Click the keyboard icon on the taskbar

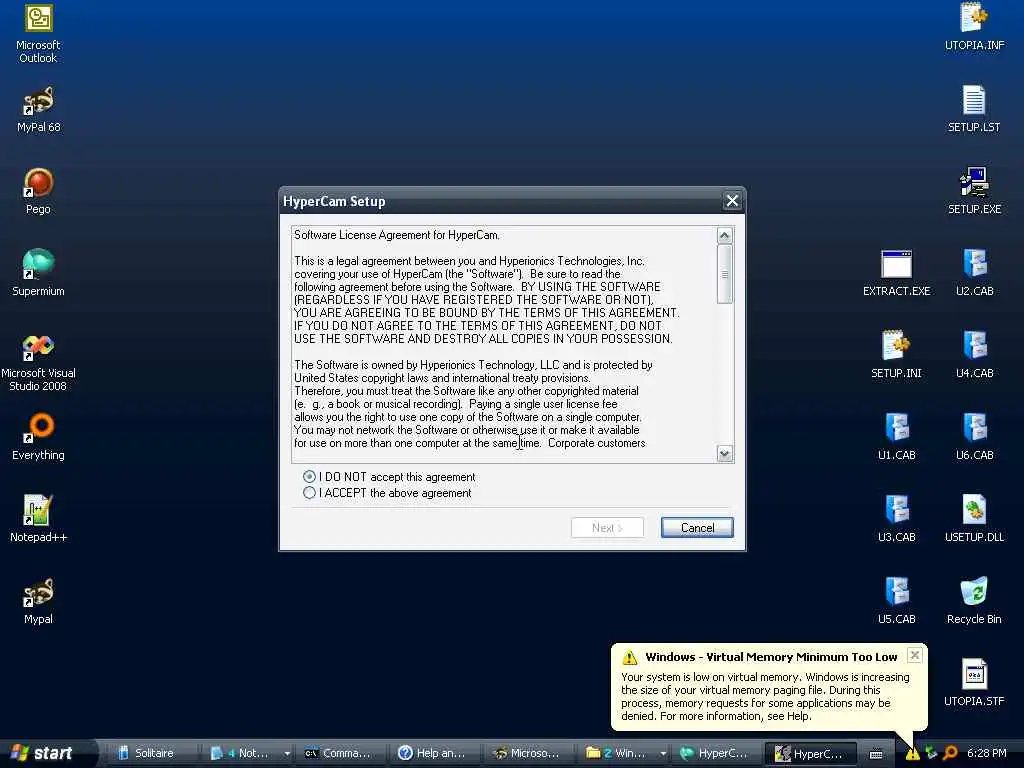(x=876, y=754)
